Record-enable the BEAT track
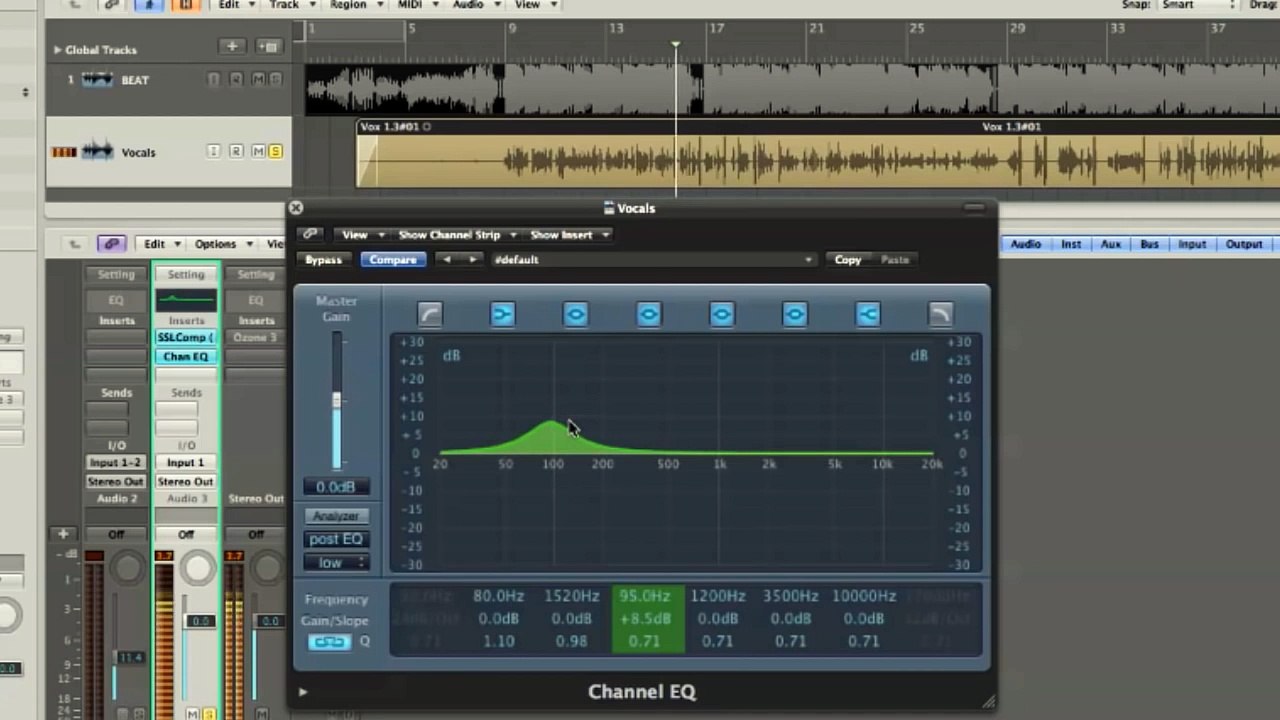The height and width of the screenshot is (720, 1280). [236, 79]
